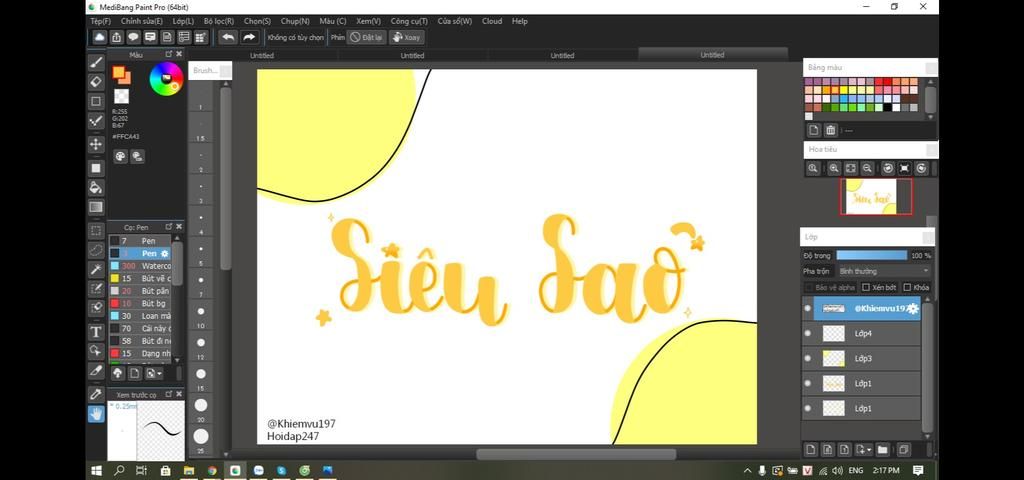Screen dimensions: 1024x480
Task: Delete the swatch with palette trash icon
Action: (830, 130)
